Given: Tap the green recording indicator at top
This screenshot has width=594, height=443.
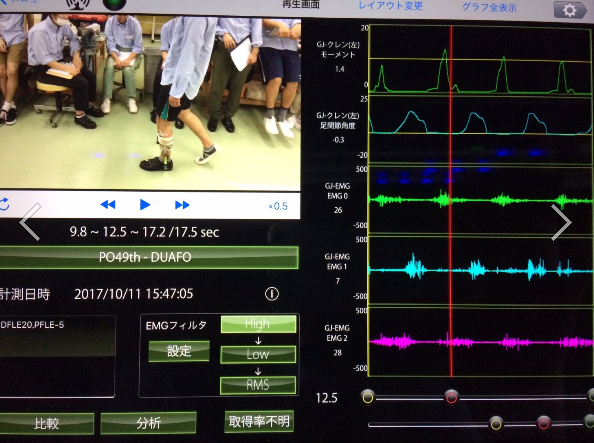Looking at the screenshot, I should pos(115,4).
